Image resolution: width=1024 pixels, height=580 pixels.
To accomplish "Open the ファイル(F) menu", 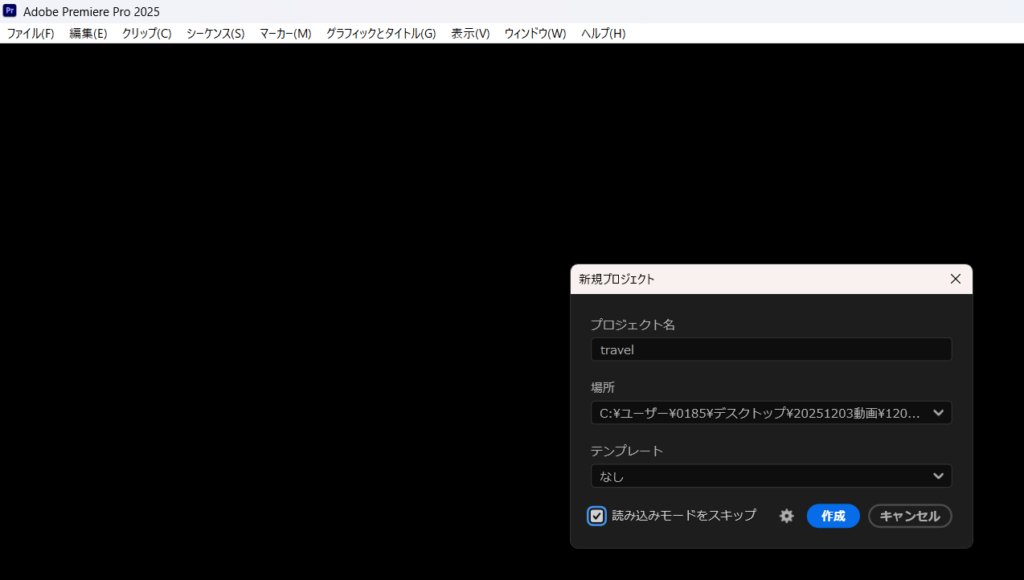I will coord(30,33).
